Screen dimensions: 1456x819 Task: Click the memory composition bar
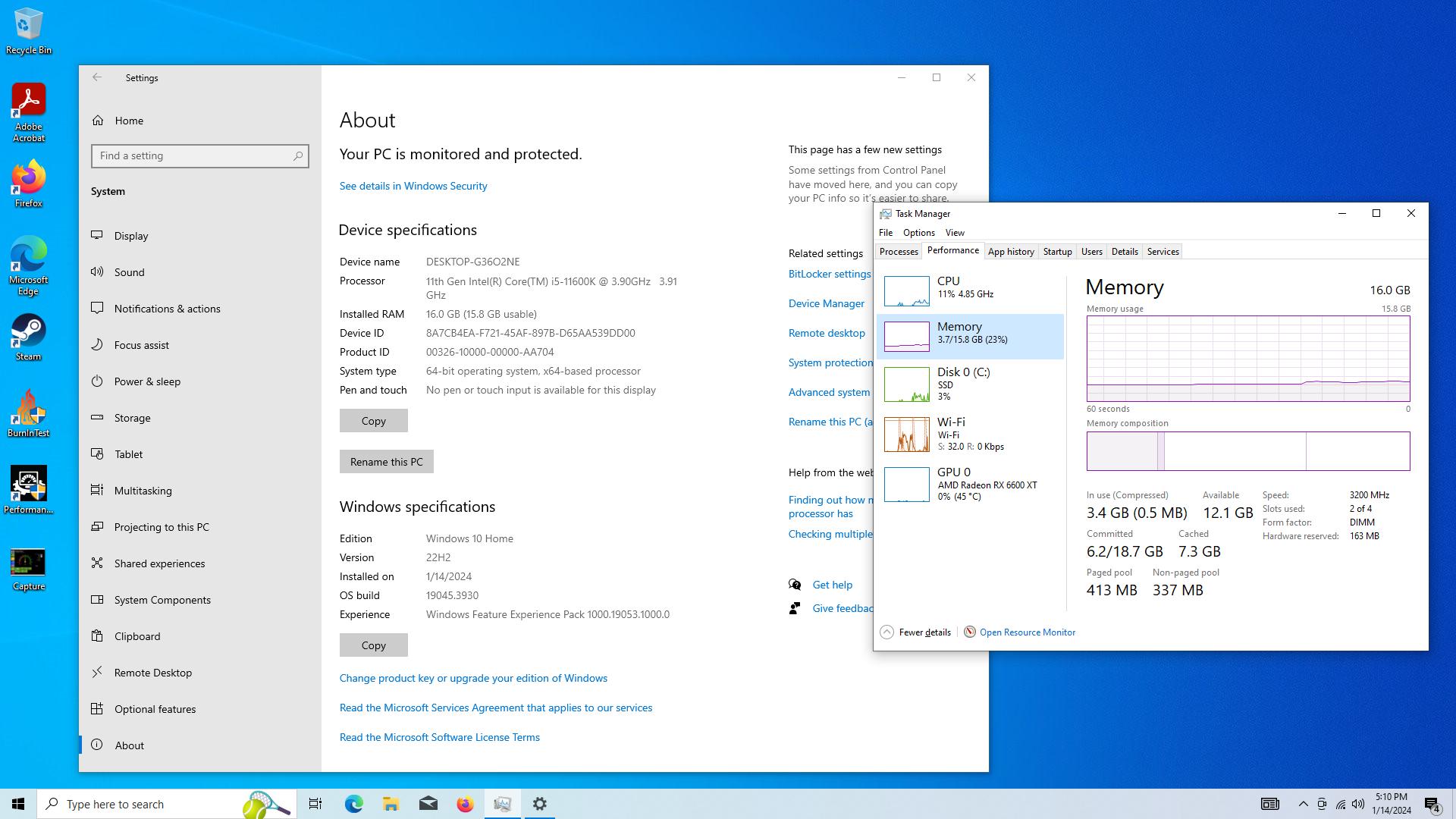[1248, 451]
